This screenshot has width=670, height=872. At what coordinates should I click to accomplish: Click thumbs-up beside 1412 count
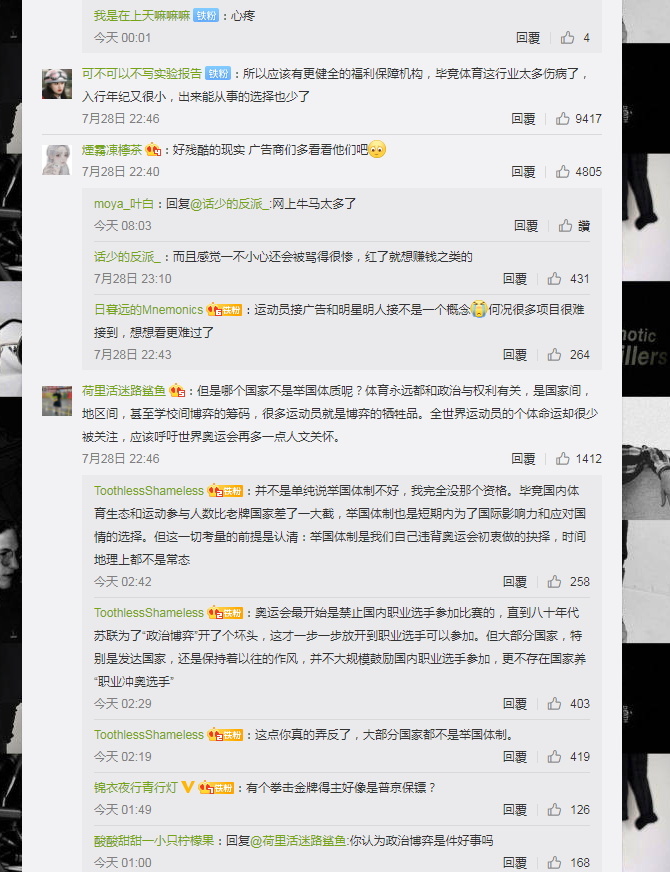[x=563, y=458]
